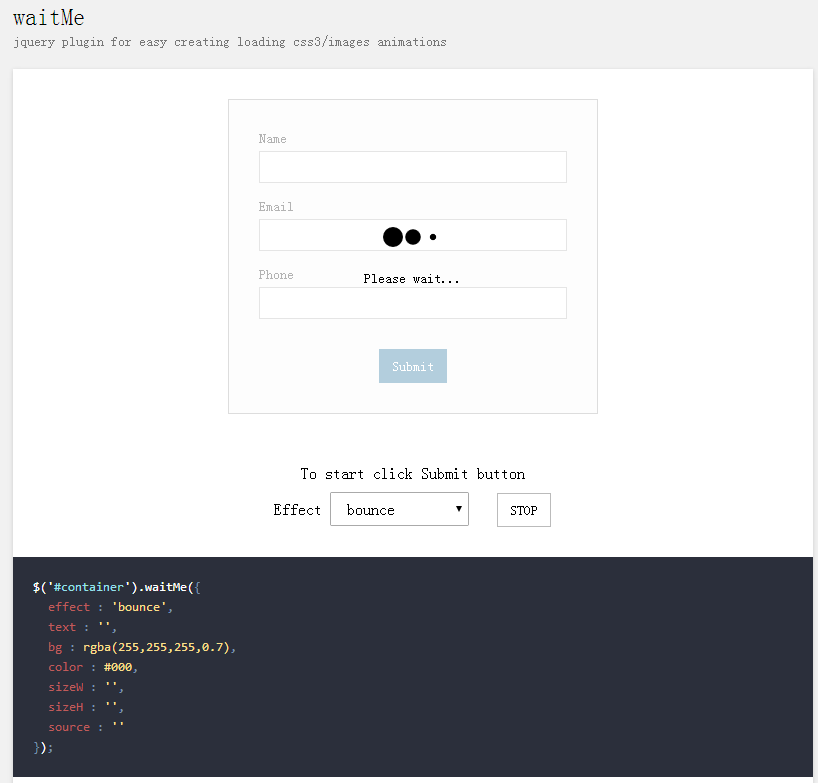Open the Effect dropdown showing bounce
This screenshot has width=818, height=783.
click(x=399, y=509)
